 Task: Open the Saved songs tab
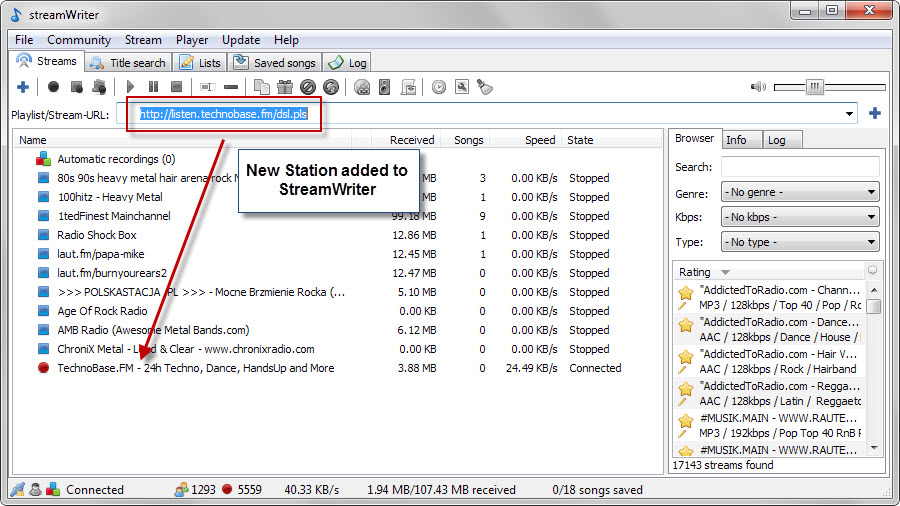(274, 63)
